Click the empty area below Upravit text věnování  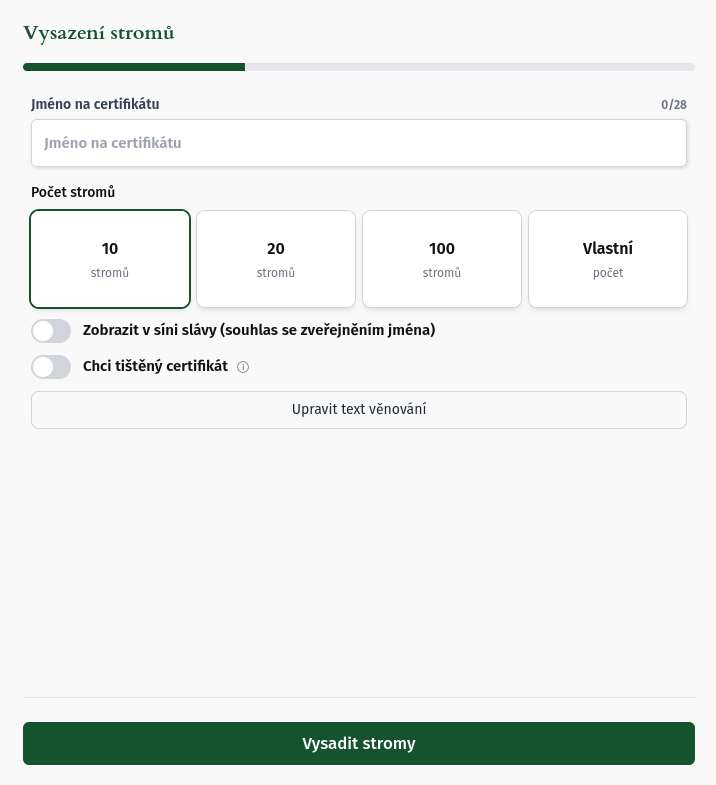359,560
